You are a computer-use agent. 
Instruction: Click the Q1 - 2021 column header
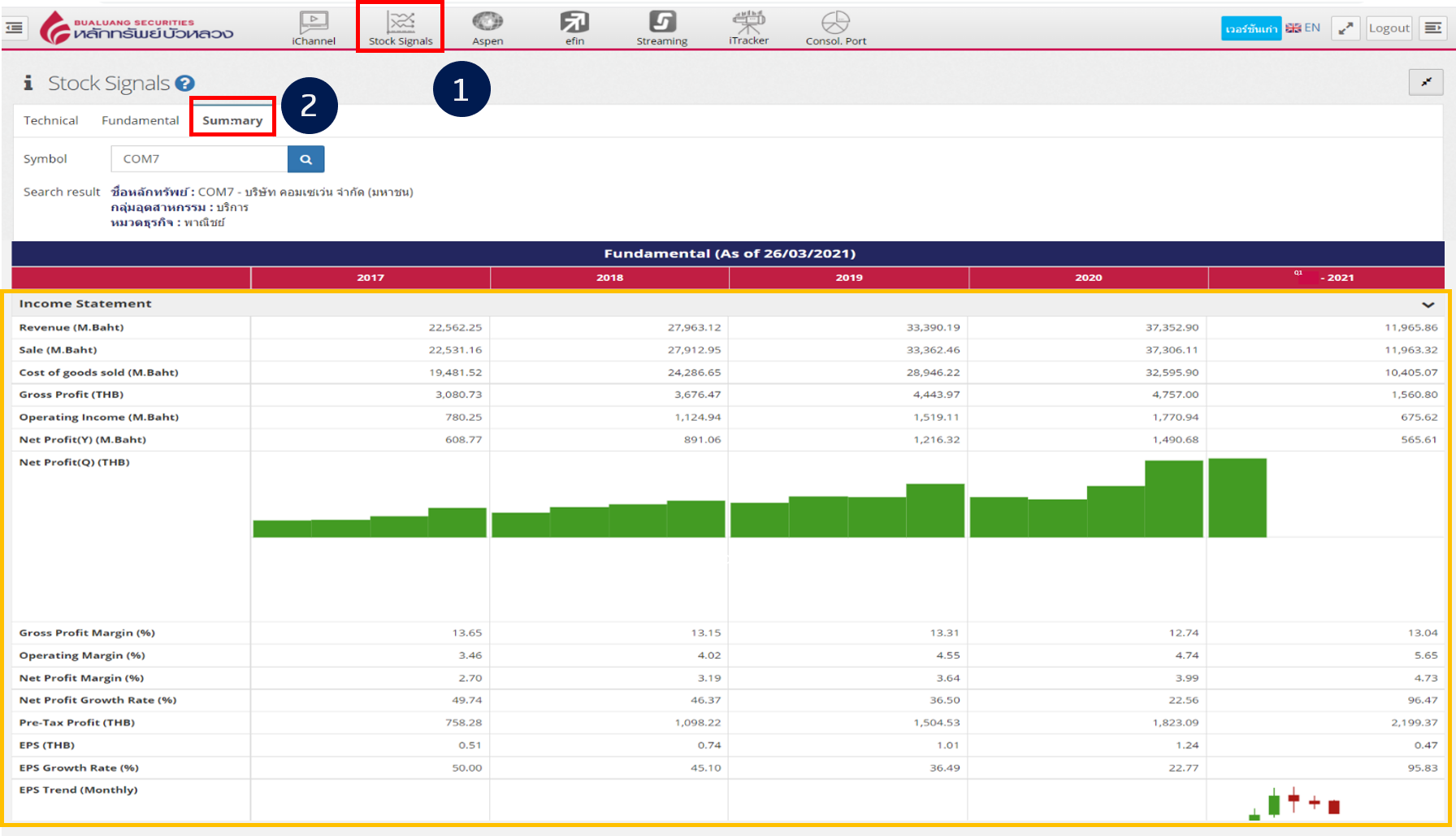1326,278
